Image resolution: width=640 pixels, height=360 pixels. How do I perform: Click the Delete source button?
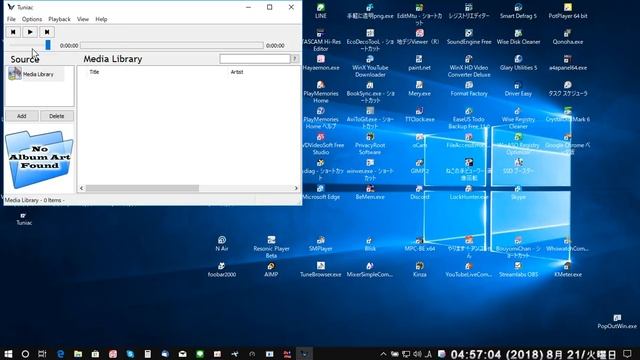coord(57,116)
